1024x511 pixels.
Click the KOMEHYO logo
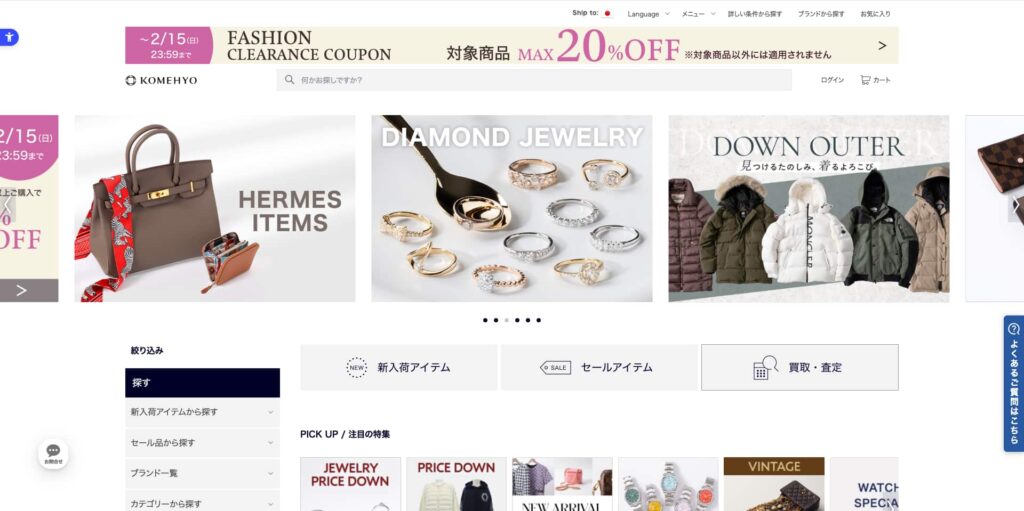click(161, 80)
